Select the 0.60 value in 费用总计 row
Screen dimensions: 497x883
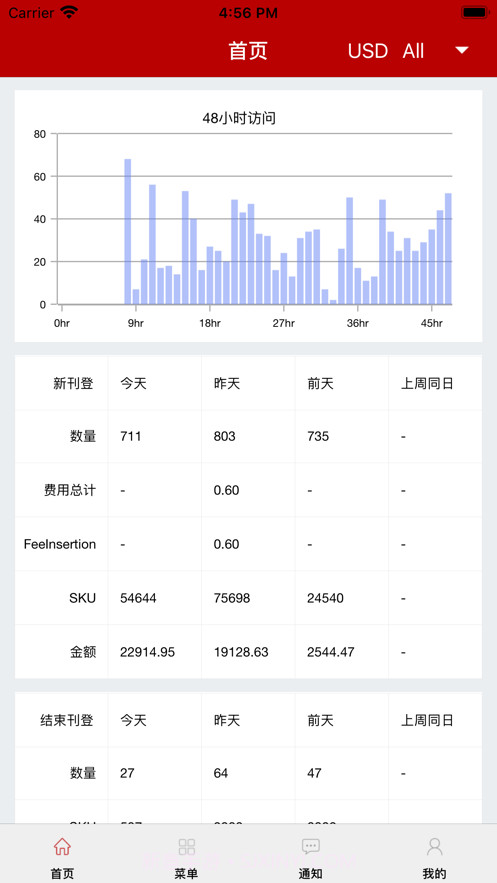(226, 490)
